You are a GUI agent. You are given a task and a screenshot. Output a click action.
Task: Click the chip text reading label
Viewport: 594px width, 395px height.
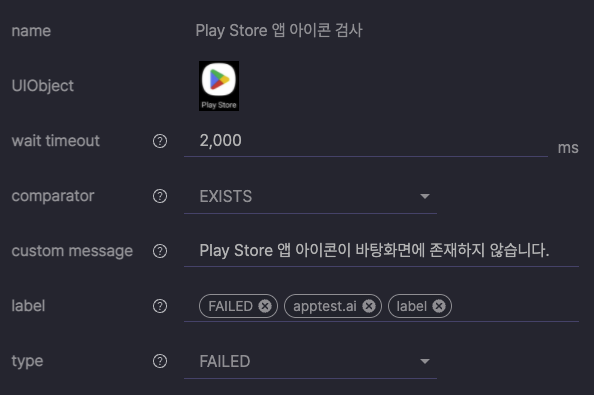(411, 306)
